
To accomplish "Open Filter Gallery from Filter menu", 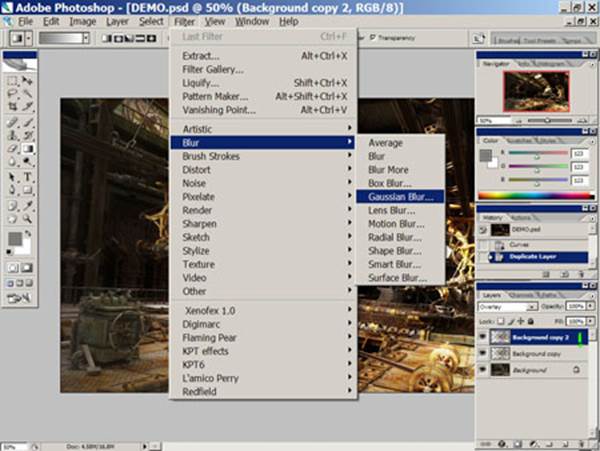I will click(262, 69).
